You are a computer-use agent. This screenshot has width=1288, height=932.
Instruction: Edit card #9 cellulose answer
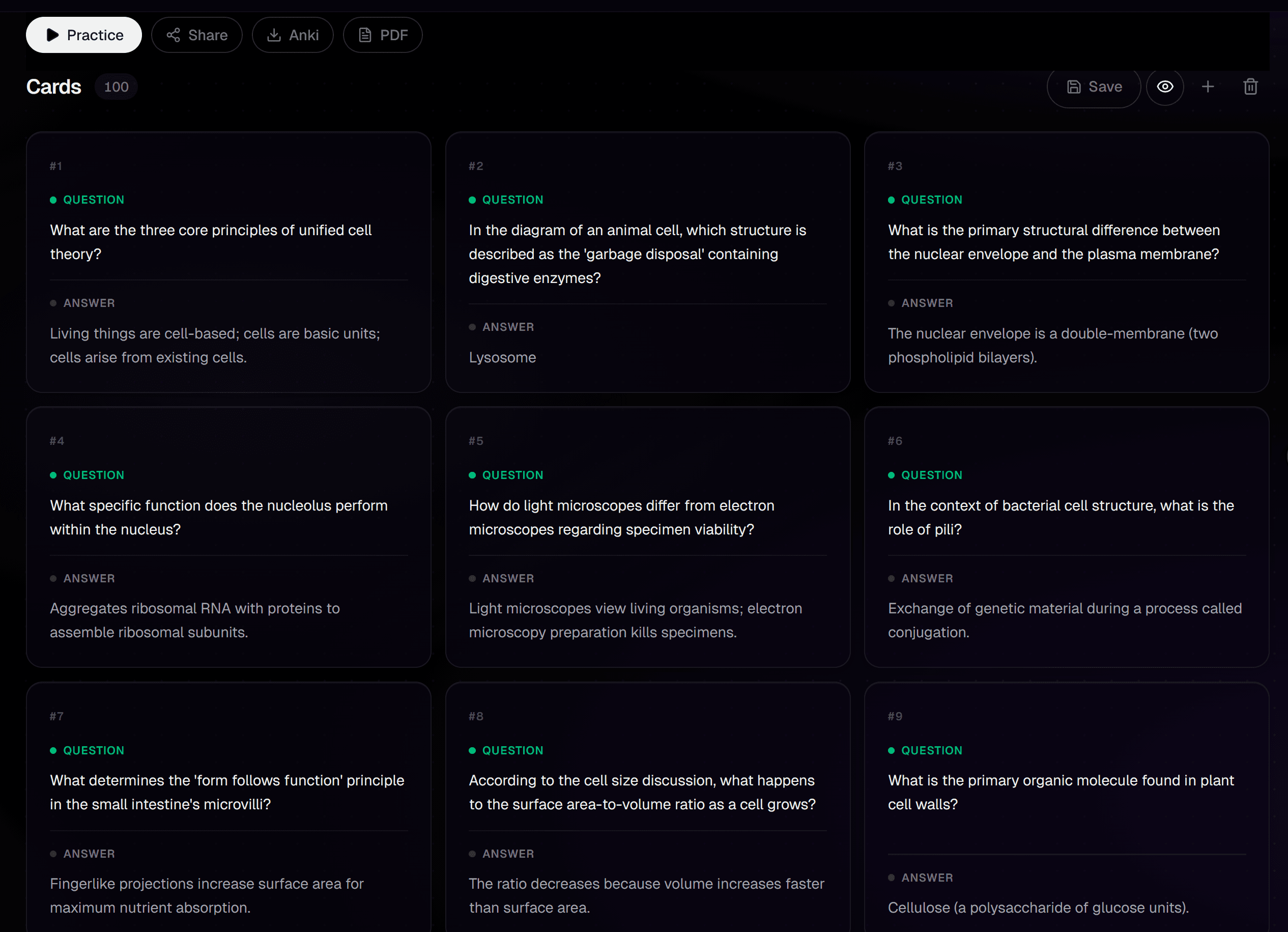1038,908
